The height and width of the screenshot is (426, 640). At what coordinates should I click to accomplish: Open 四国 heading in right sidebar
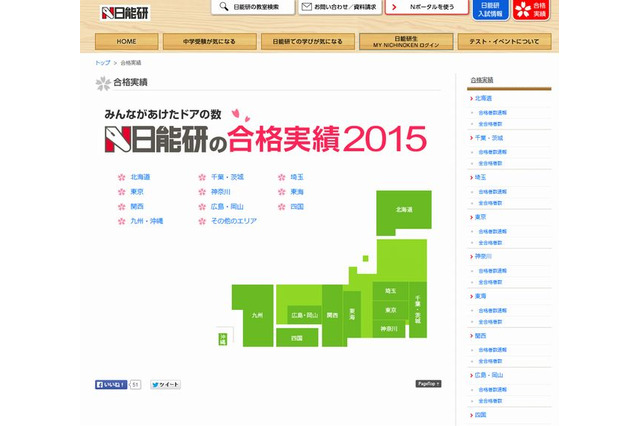(x=480, y=415)
